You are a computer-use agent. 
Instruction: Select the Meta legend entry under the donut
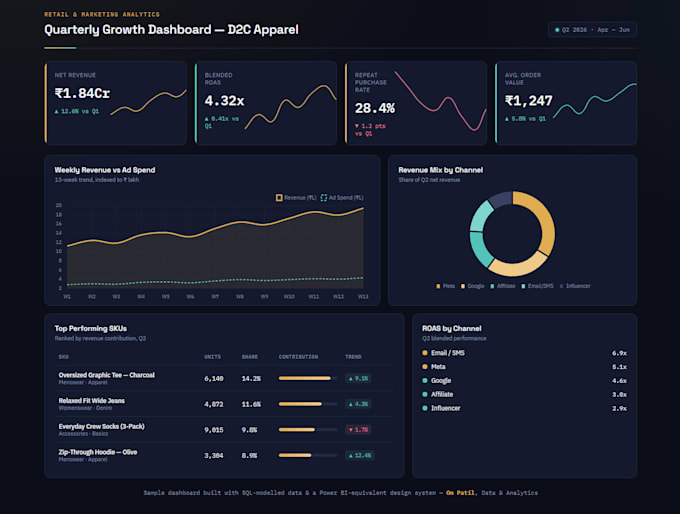(445, 286)
